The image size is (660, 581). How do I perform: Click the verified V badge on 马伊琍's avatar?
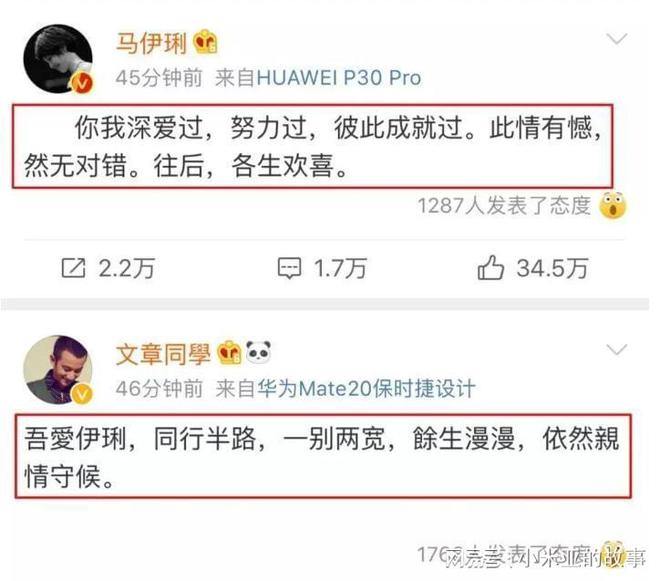coord(82,83)
